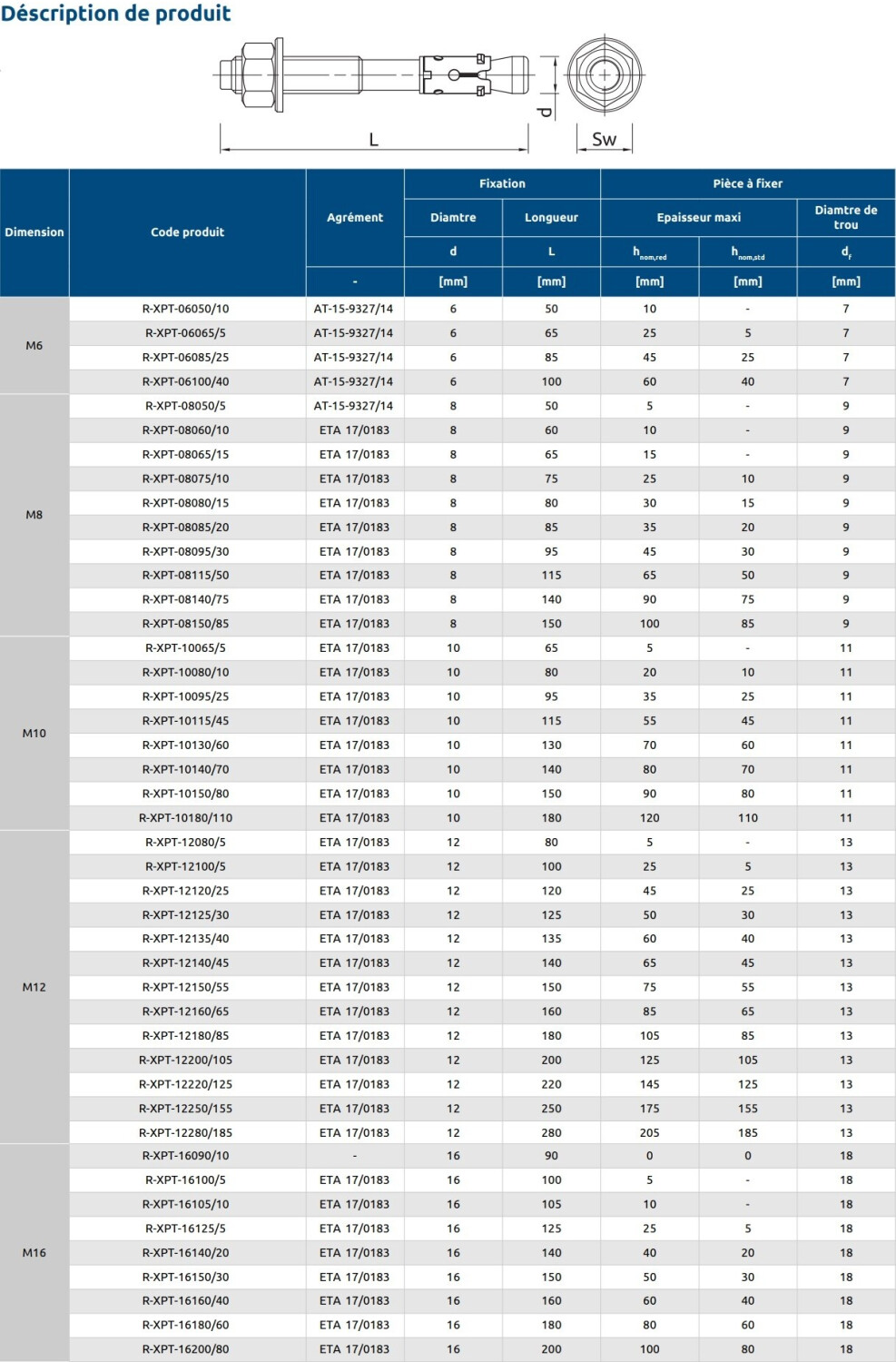This screenshot has width=896, height=1362.
Task: Click the AT-15-9327/14 agrément for R-XPT-08050/5
Action: click(354, 406)
